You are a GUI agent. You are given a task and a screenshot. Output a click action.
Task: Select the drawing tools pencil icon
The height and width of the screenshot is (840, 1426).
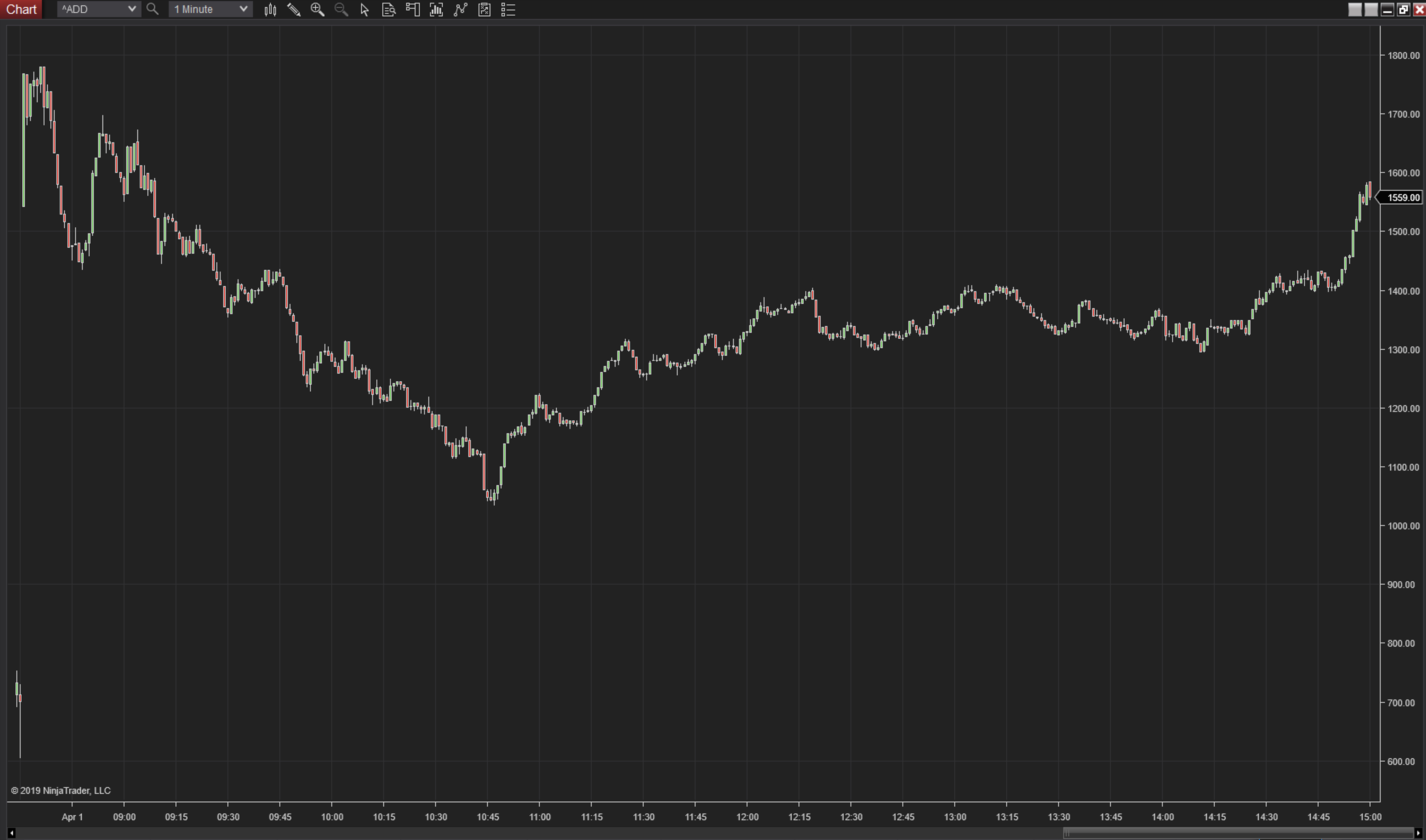coord(294,10)
